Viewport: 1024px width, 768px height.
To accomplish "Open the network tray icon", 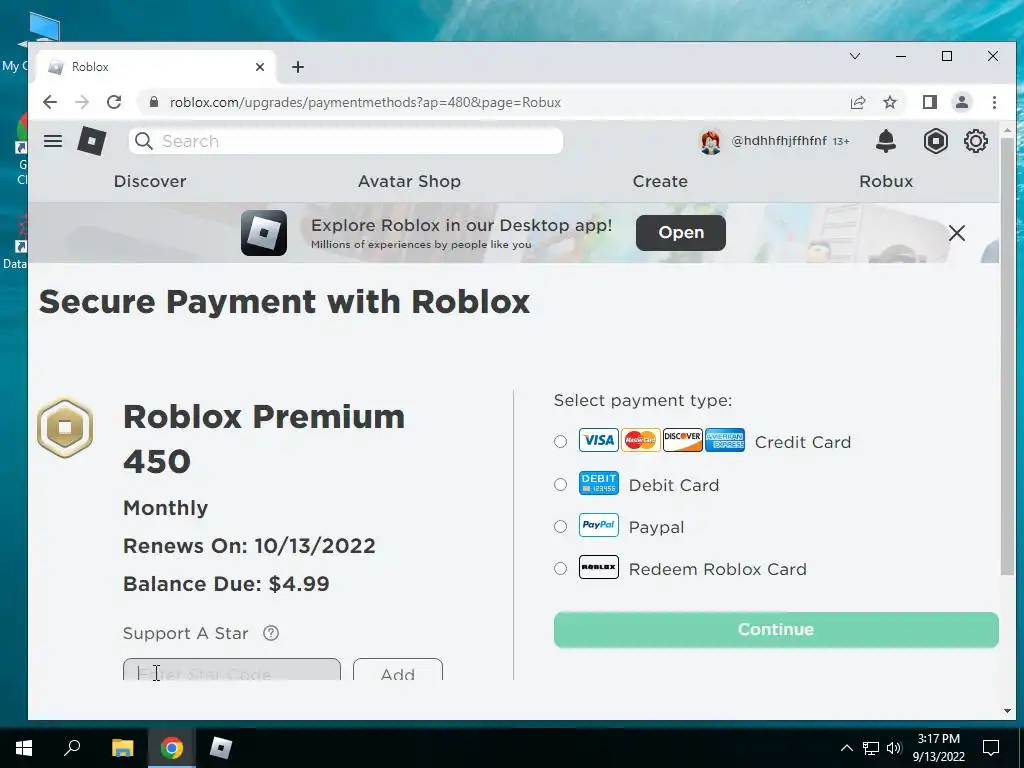I will coord(871,748).
